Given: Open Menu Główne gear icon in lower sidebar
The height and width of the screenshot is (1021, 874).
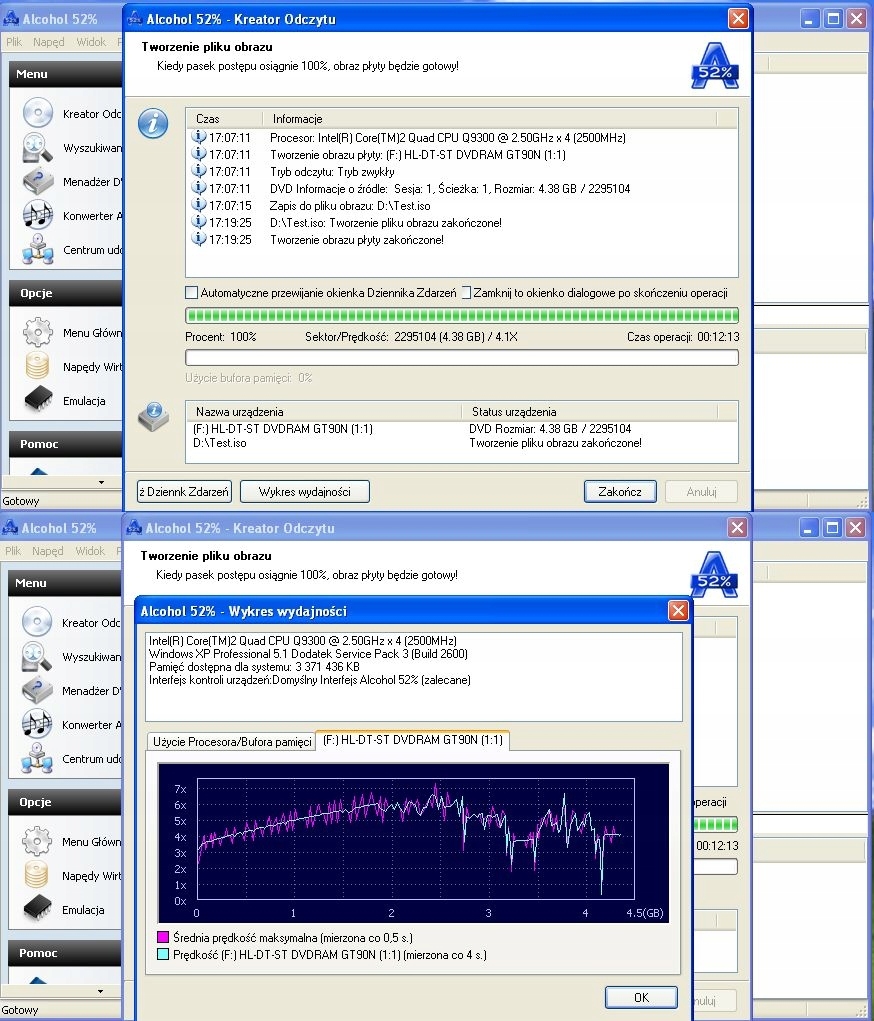Looking at the screenshot, I should [36, 841].
